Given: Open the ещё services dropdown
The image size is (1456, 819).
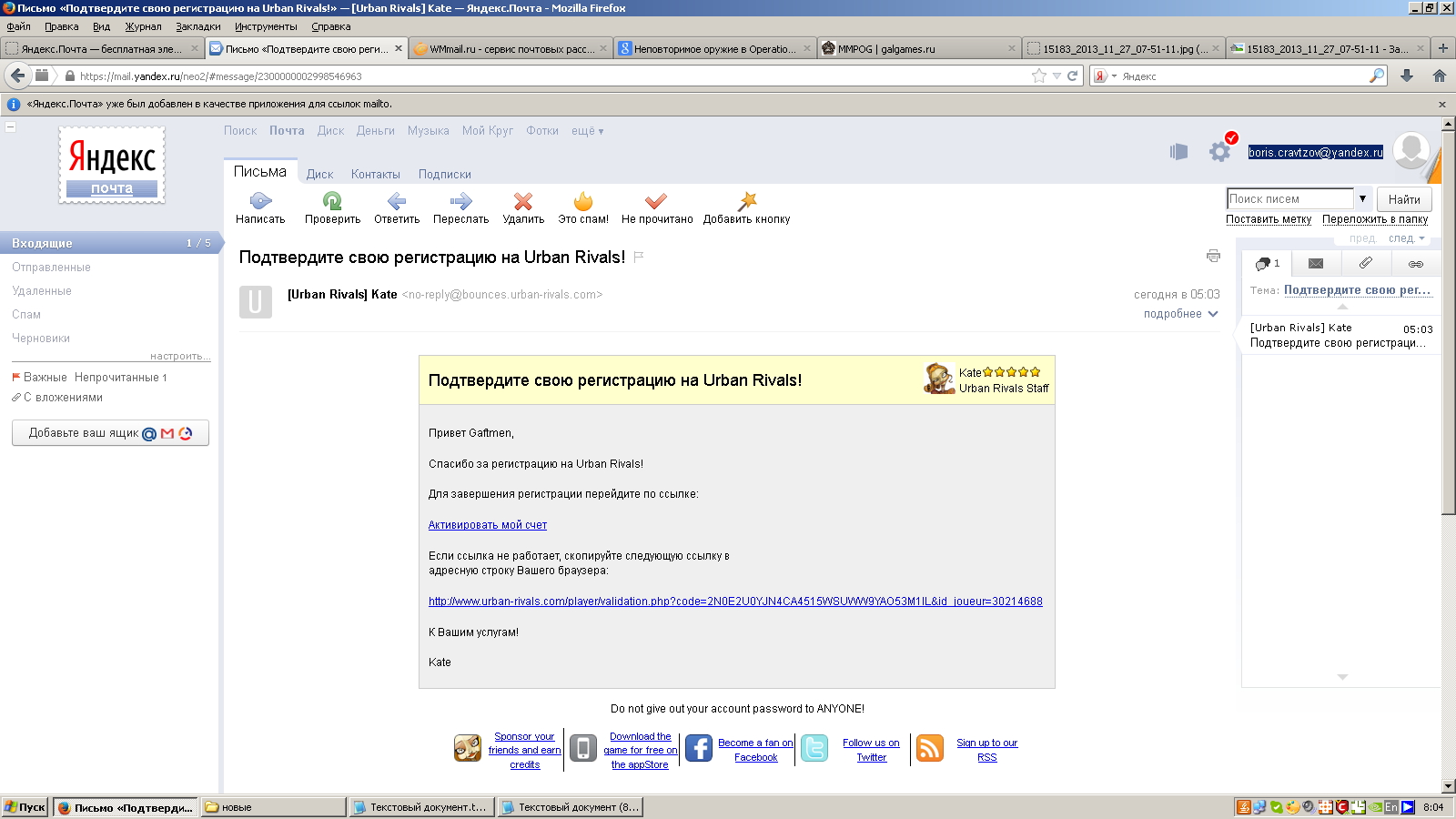Looking at the screenshot, I should (x=587, y=131).
